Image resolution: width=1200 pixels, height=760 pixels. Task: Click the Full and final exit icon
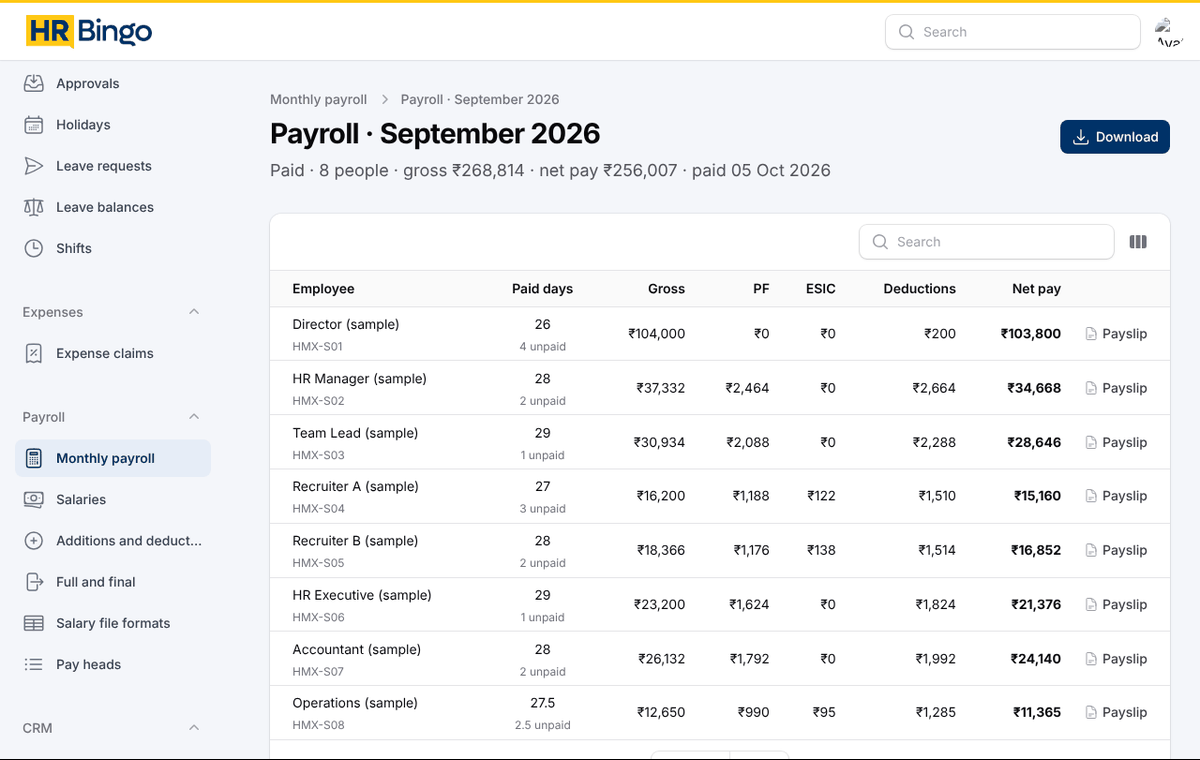[x=34, y=582]
